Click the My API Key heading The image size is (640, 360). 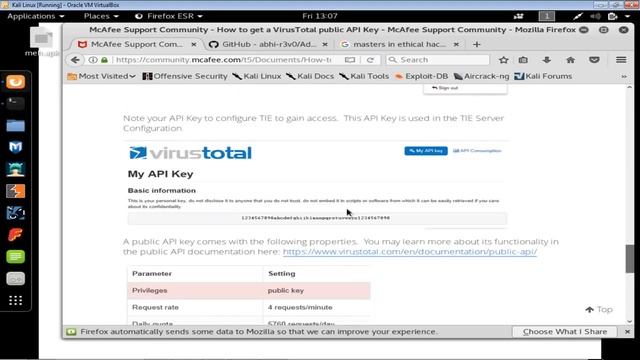tap(160, 174)
